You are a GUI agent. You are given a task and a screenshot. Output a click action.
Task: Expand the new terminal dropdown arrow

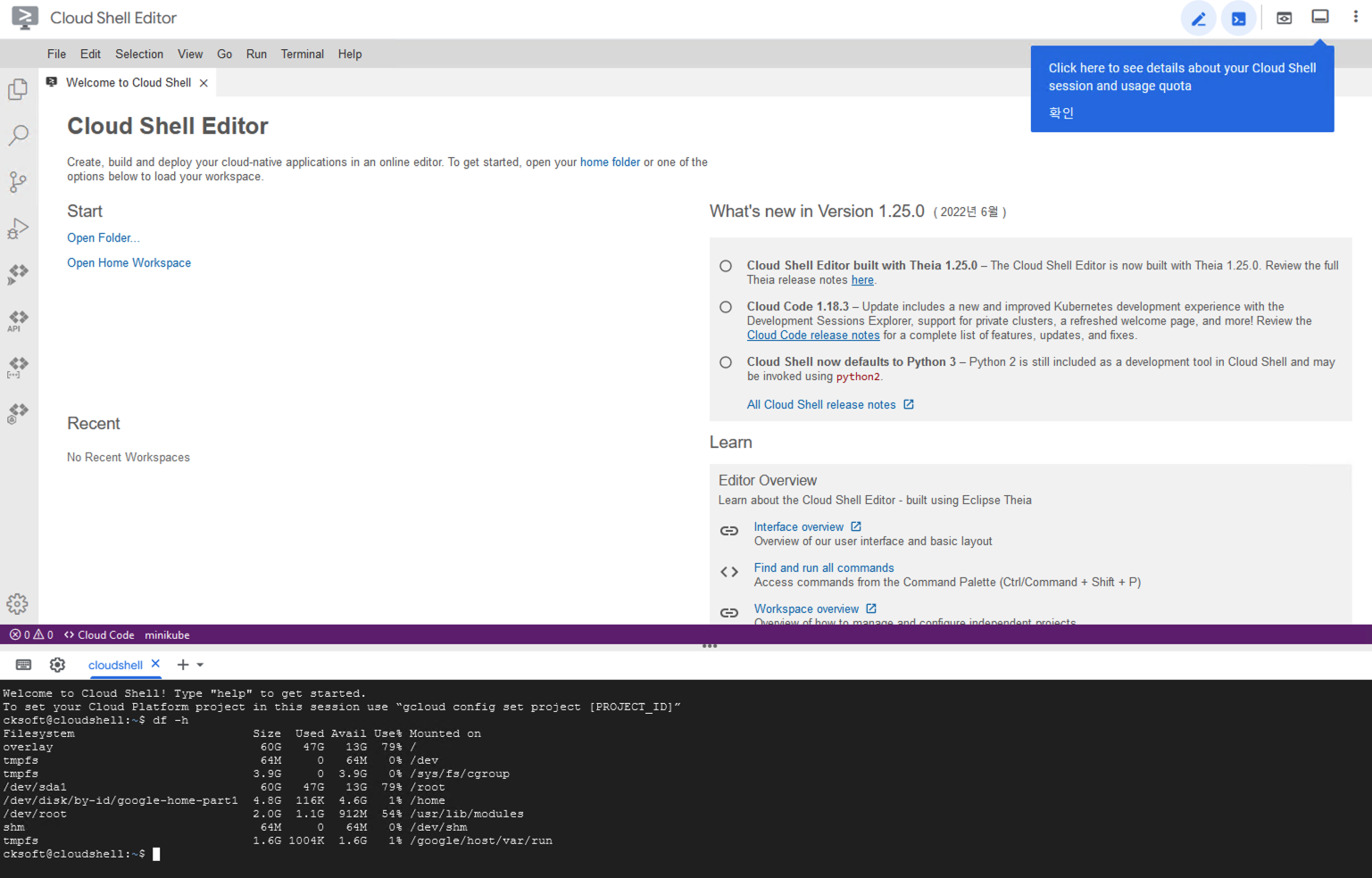pyautogui.click(x=200, y=665)
